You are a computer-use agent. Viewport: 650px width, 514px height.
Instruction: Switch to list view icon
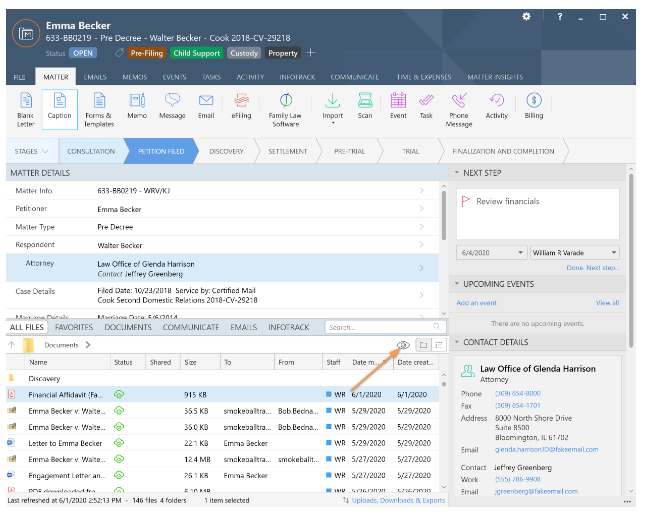pos(439,345)
